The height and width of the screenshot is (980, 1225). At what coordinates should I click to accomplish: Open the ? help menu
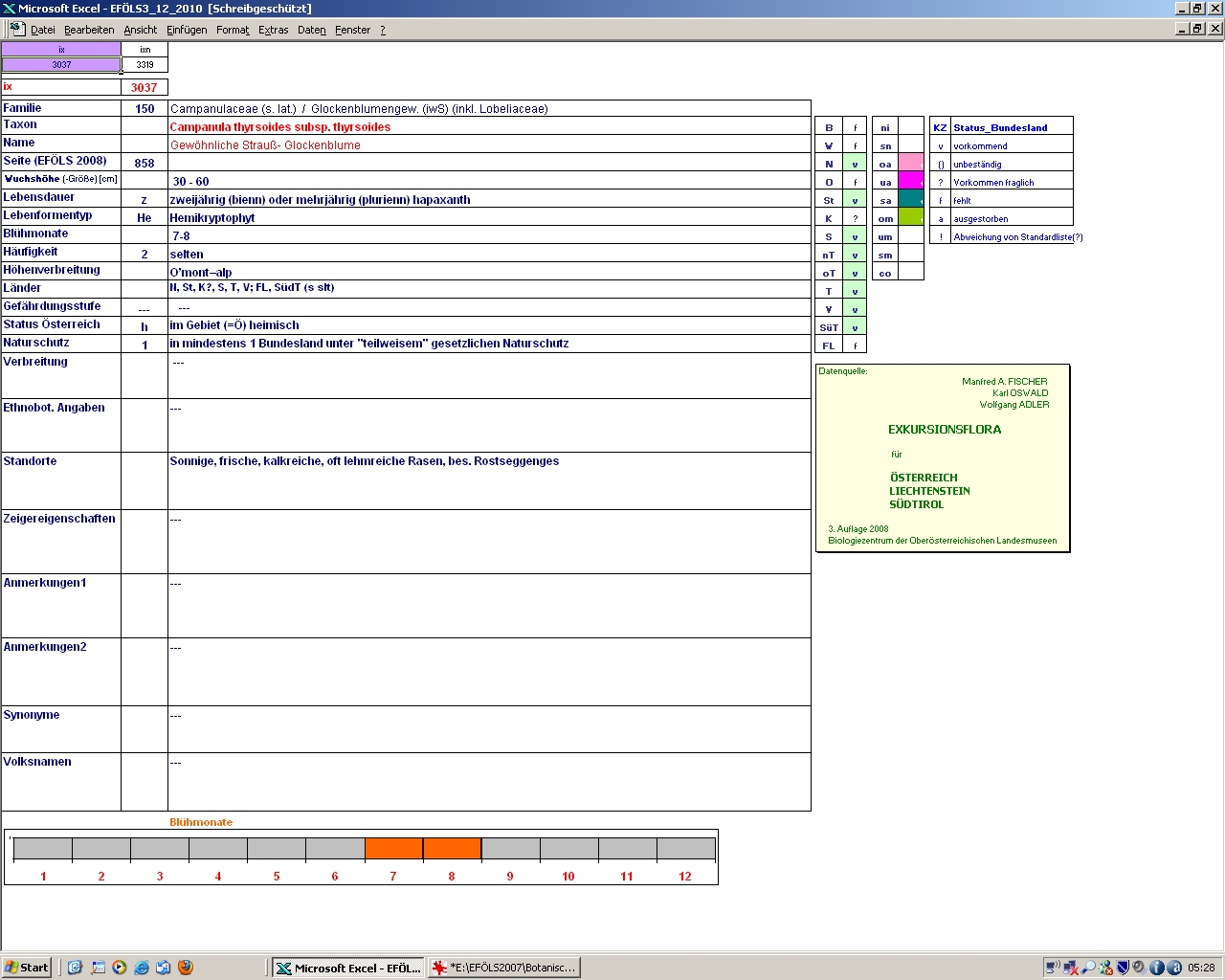click(x=383, y=30)
